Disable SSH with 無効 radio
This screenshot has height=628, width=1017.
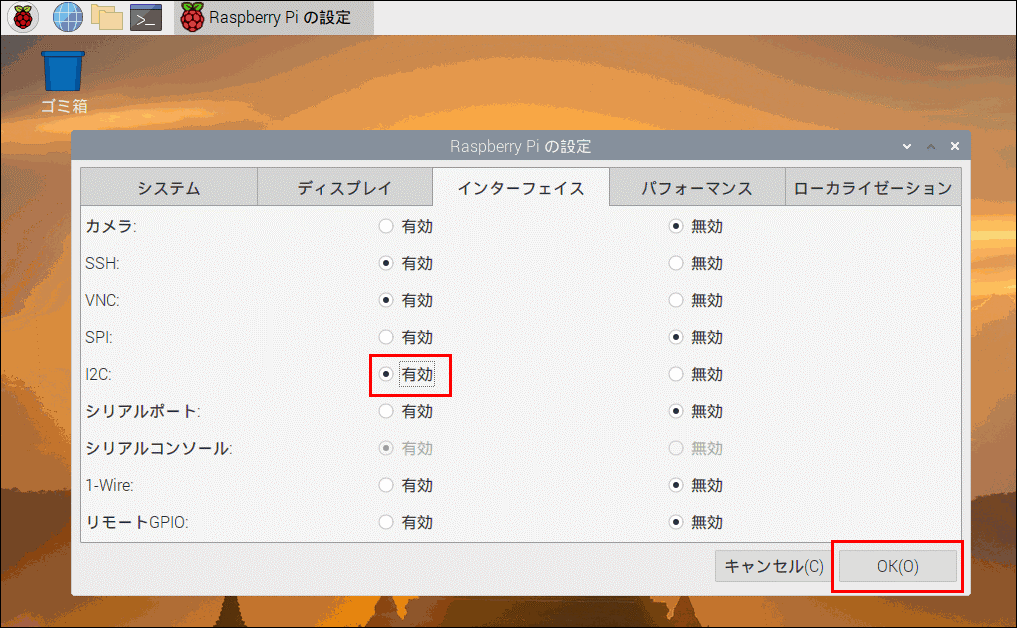676,263
